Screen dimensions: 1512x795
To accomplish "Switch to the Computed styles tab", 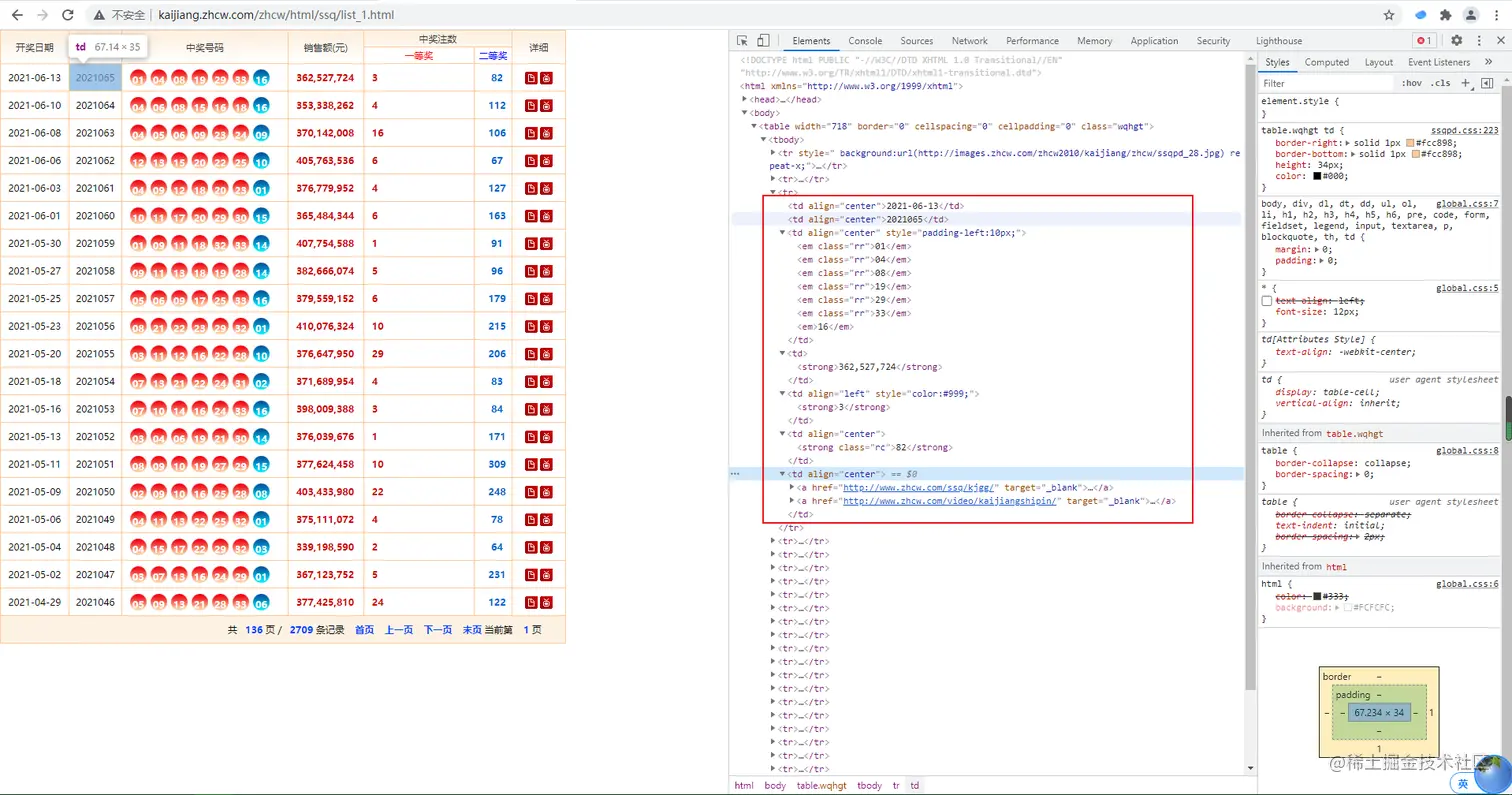I will [1326, 62].
